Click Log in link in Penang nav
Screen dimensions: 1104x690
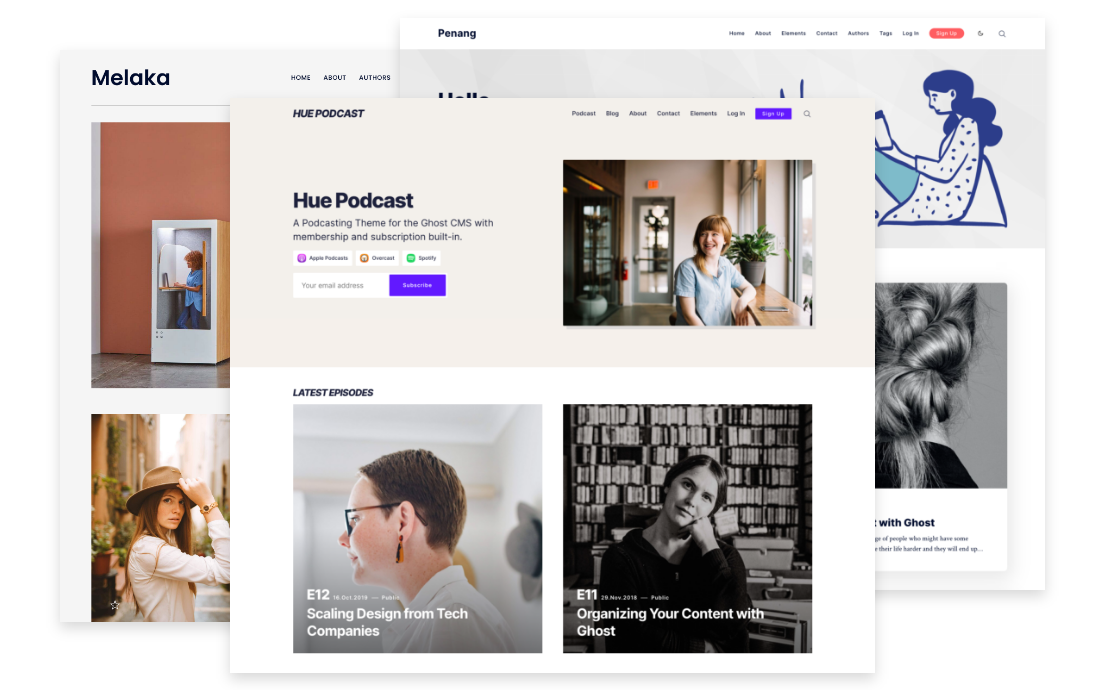910,33
